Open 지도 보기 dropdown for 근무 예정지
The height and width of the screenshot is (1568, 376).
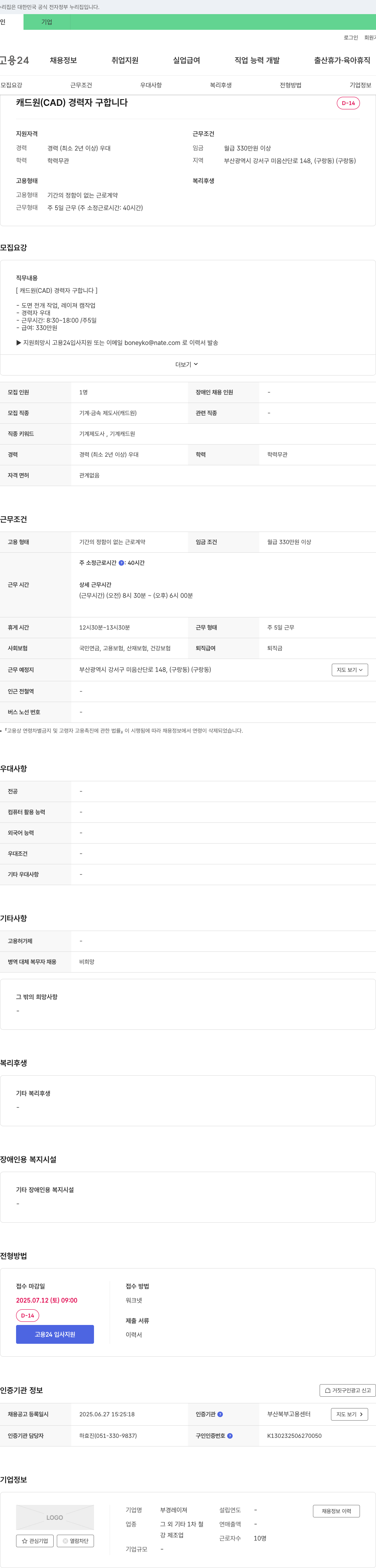(x=350, y=670)
